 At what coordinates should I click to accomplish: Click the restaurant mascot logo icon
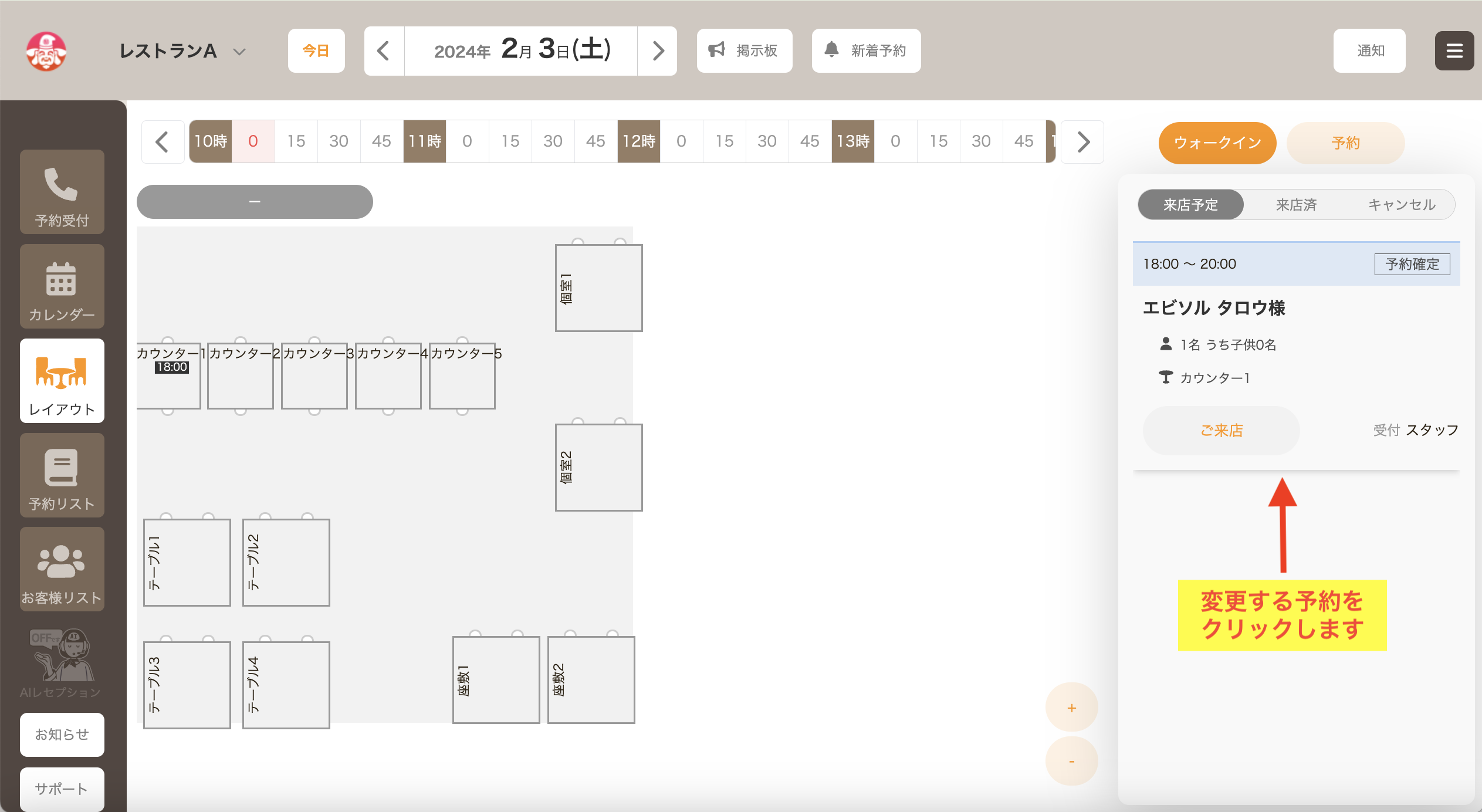(46, 51)
